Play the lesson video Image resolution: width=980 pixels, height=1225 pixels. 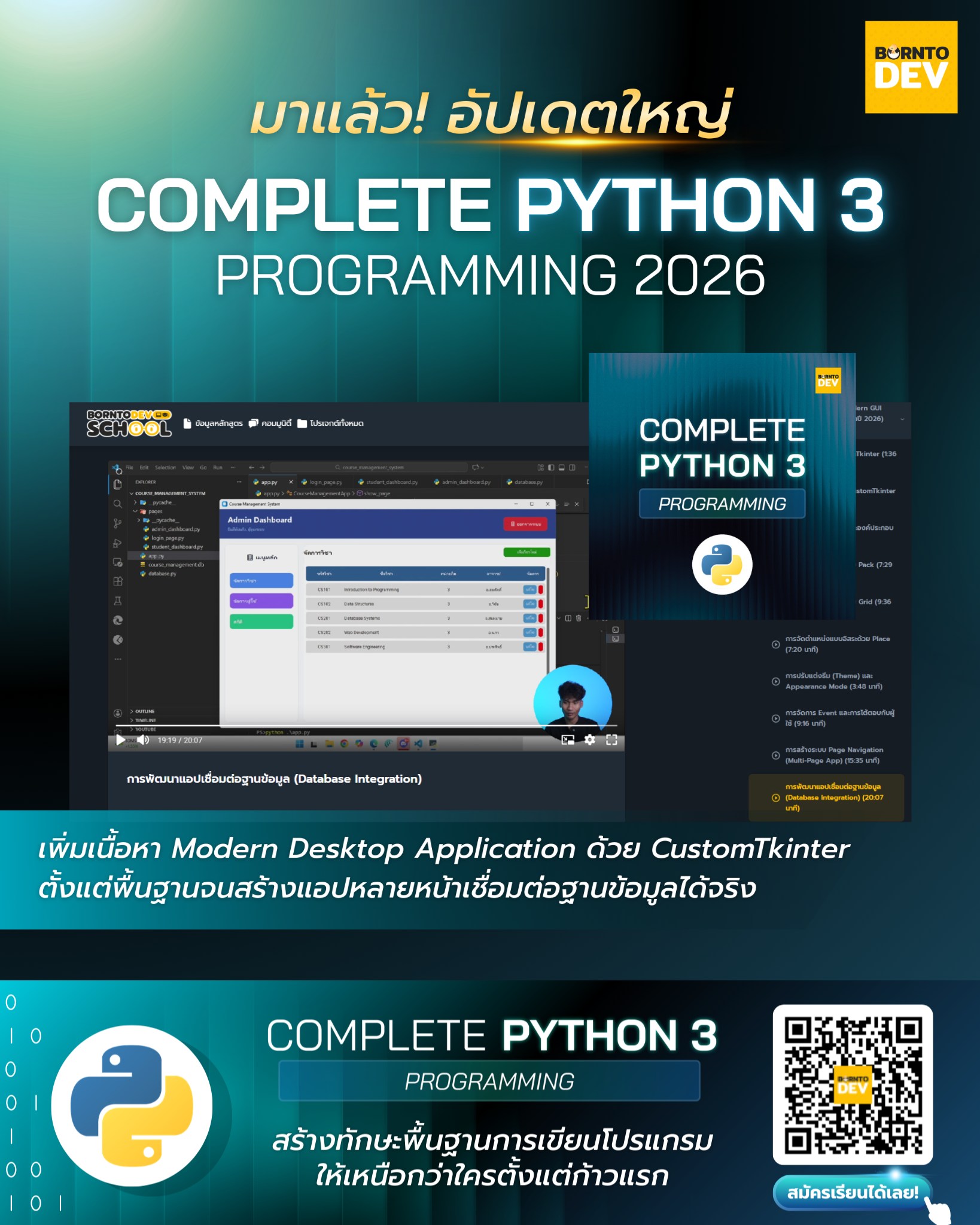[121, 740]
